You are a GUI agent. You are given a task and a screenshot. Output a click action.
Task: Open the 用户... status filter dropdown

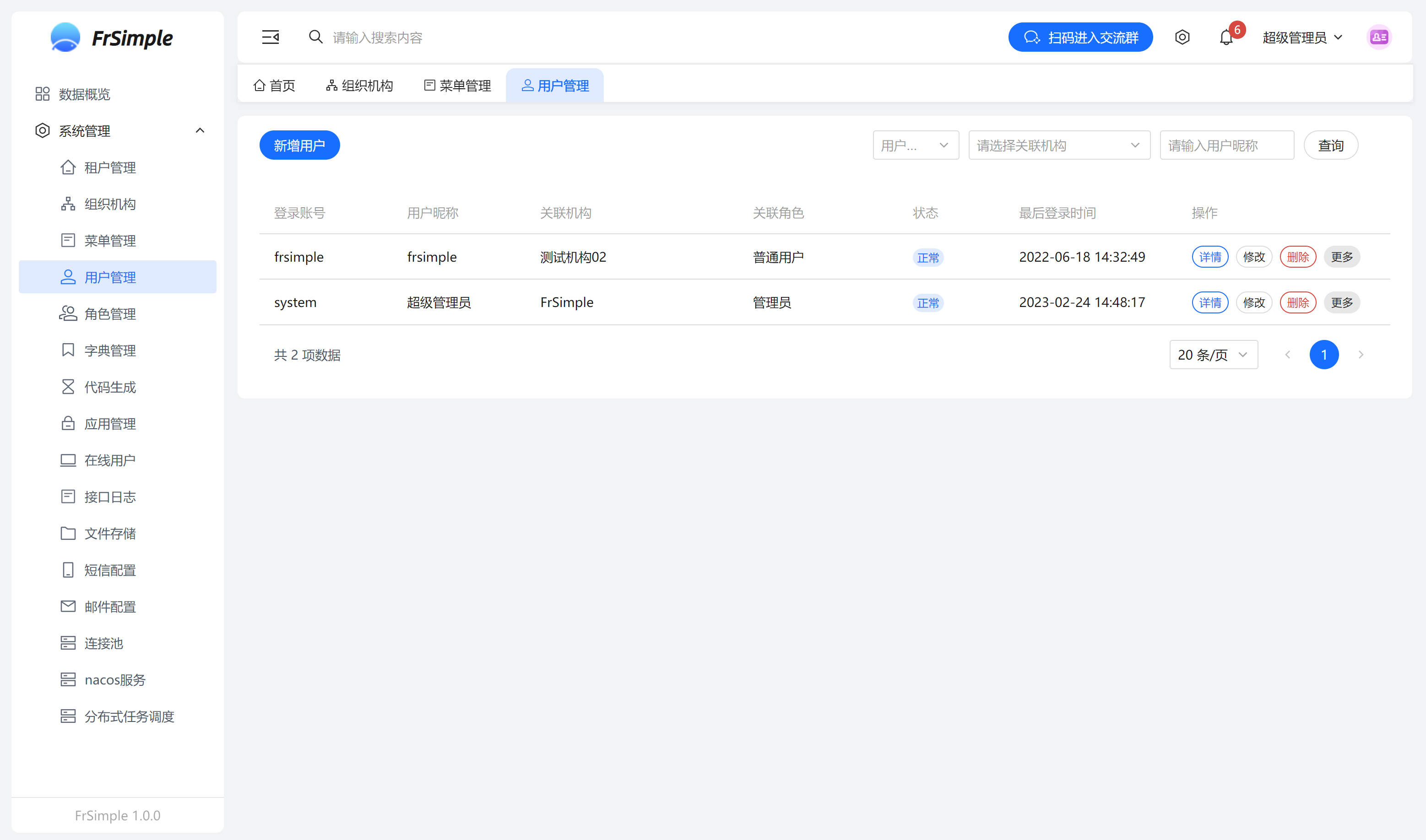click(x=915, y=145)
